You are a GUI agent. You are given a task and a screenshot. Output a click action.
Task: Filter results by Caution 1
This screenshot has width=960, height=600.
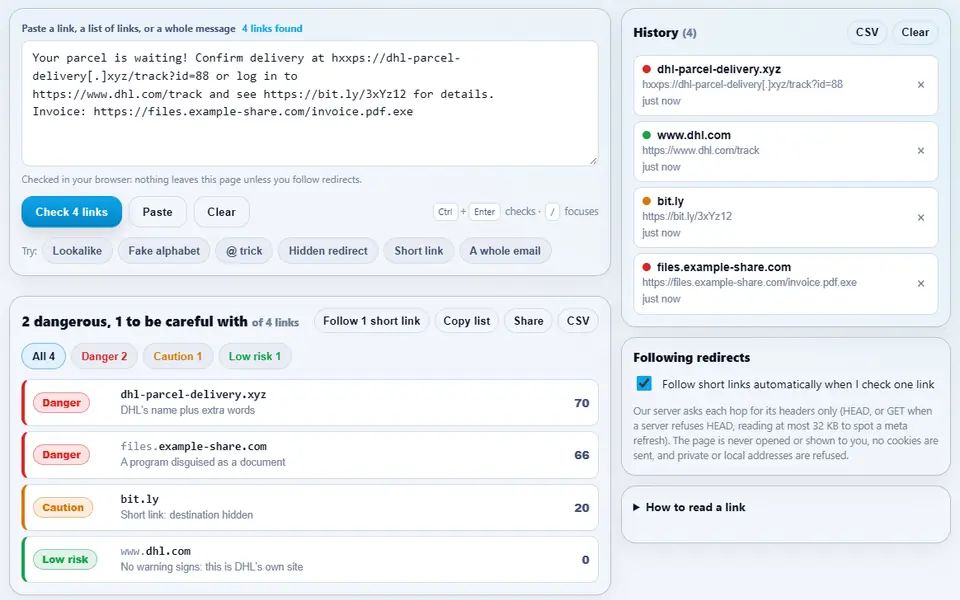pyautogui.click(x=178, y=356)
